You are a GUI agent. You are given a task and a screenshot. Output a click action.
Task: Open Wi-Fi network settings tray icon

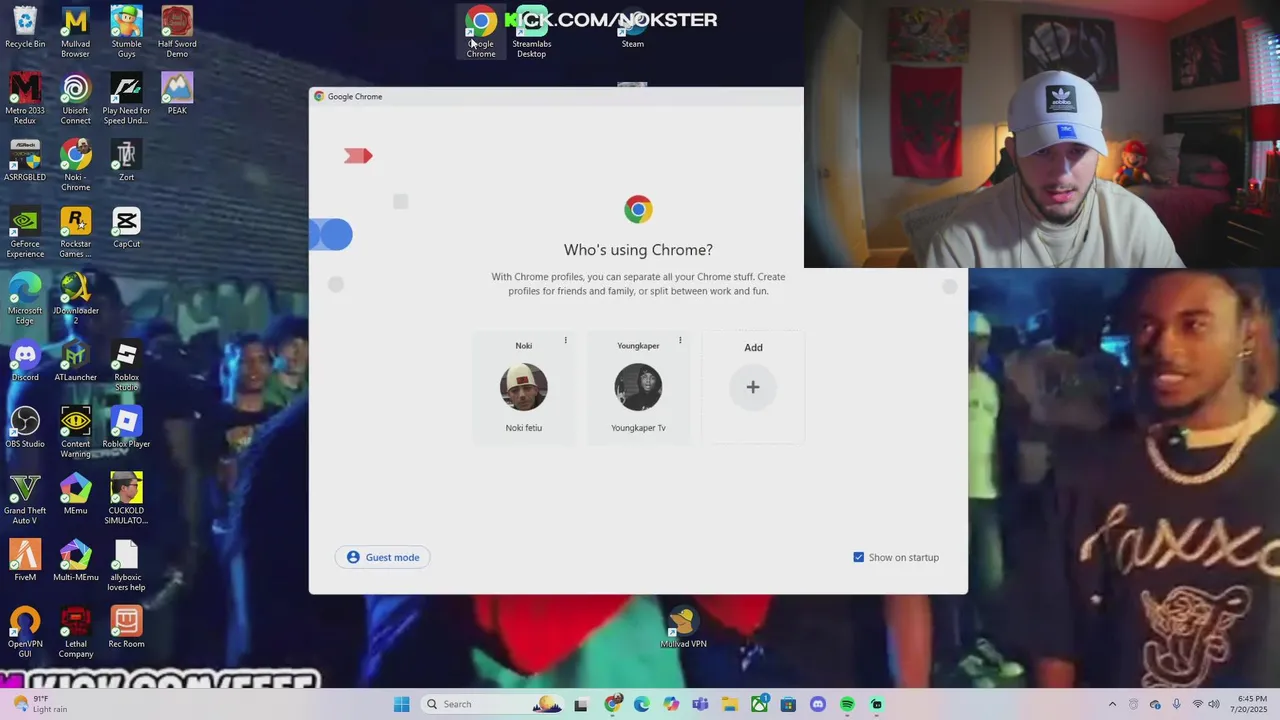(1198, 705)
